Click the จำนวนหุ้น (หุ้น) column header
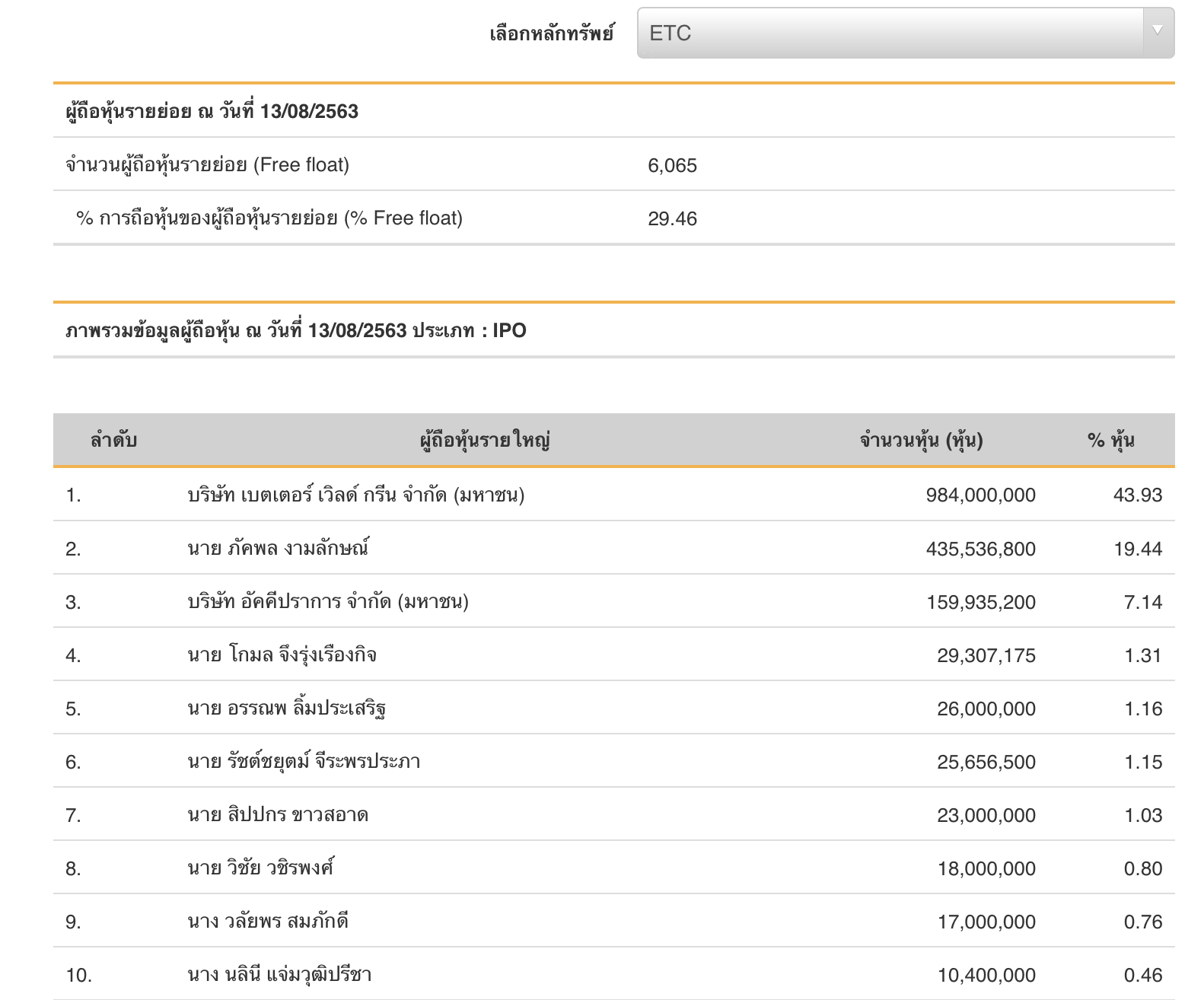The image size is (1204, 1000). pos(921,440)
